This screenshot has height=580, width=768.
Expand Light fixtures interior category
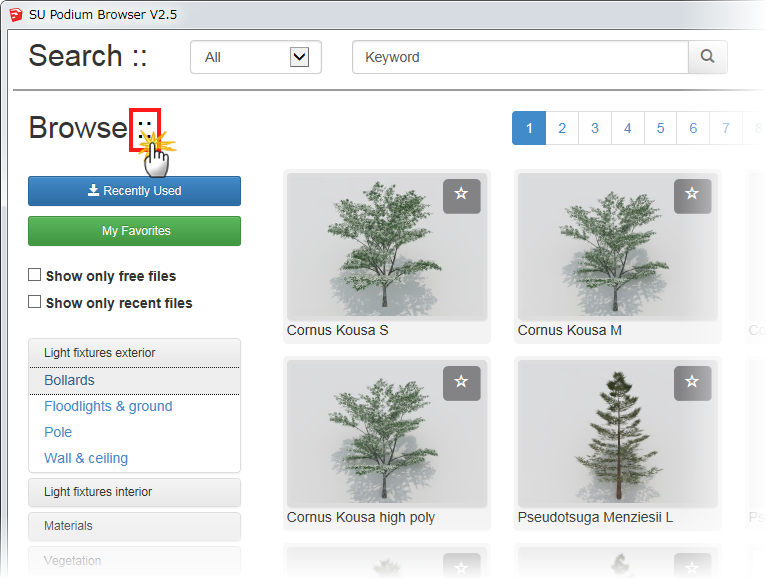[x=134, y=492]
